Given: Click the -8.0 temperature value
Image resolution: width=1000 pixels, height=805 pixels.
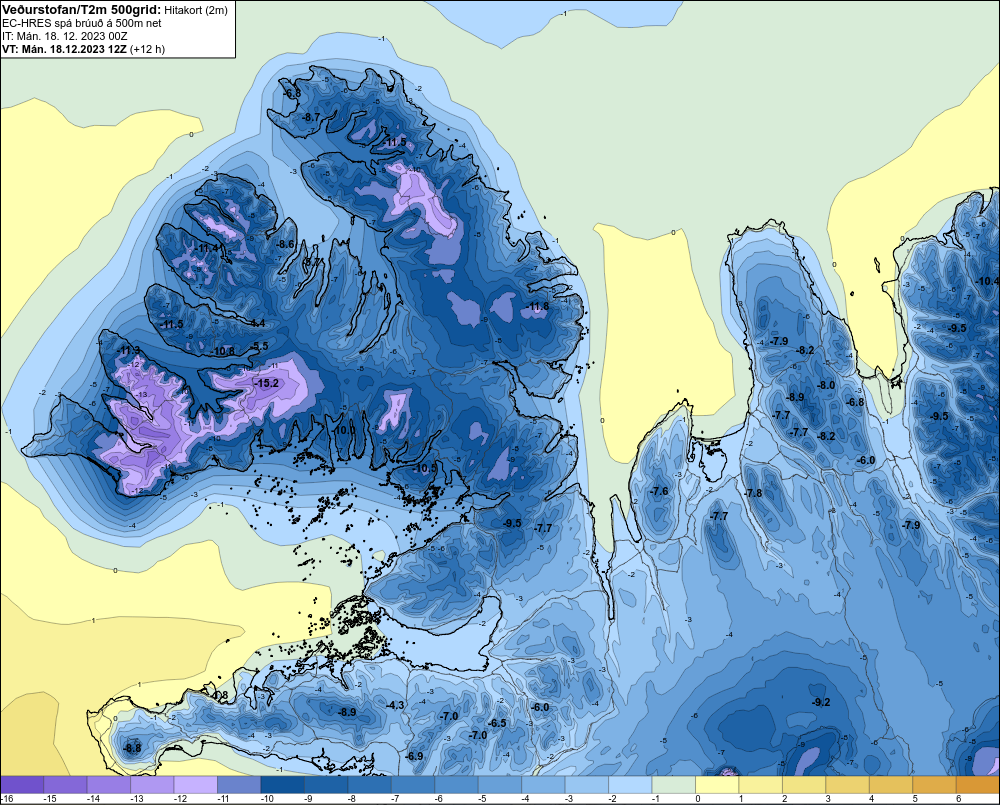Looking at the screenshot, I should tap(826, 385).
